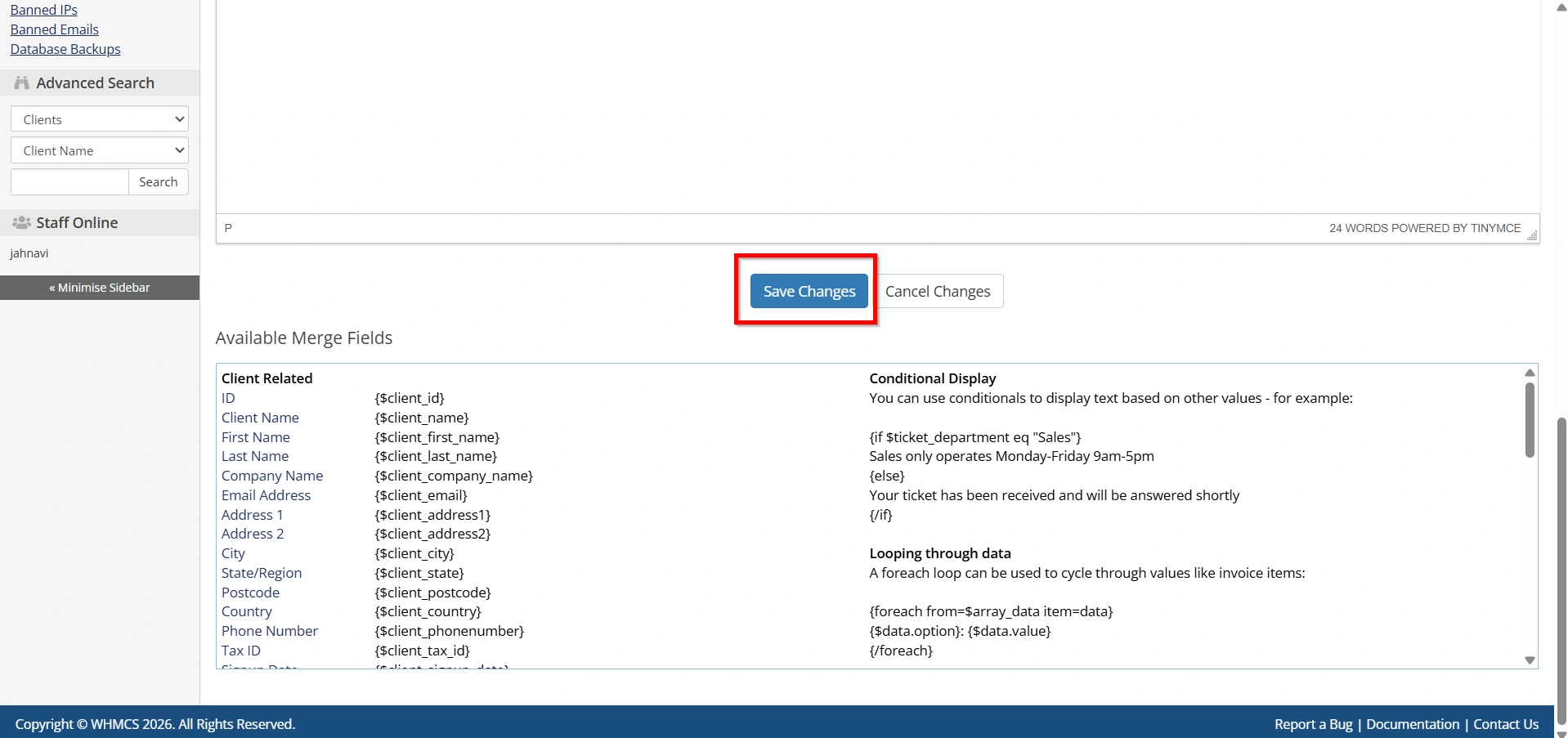
Task: Click the P element path in the editor status bar
Action: [x=228, y=228]
